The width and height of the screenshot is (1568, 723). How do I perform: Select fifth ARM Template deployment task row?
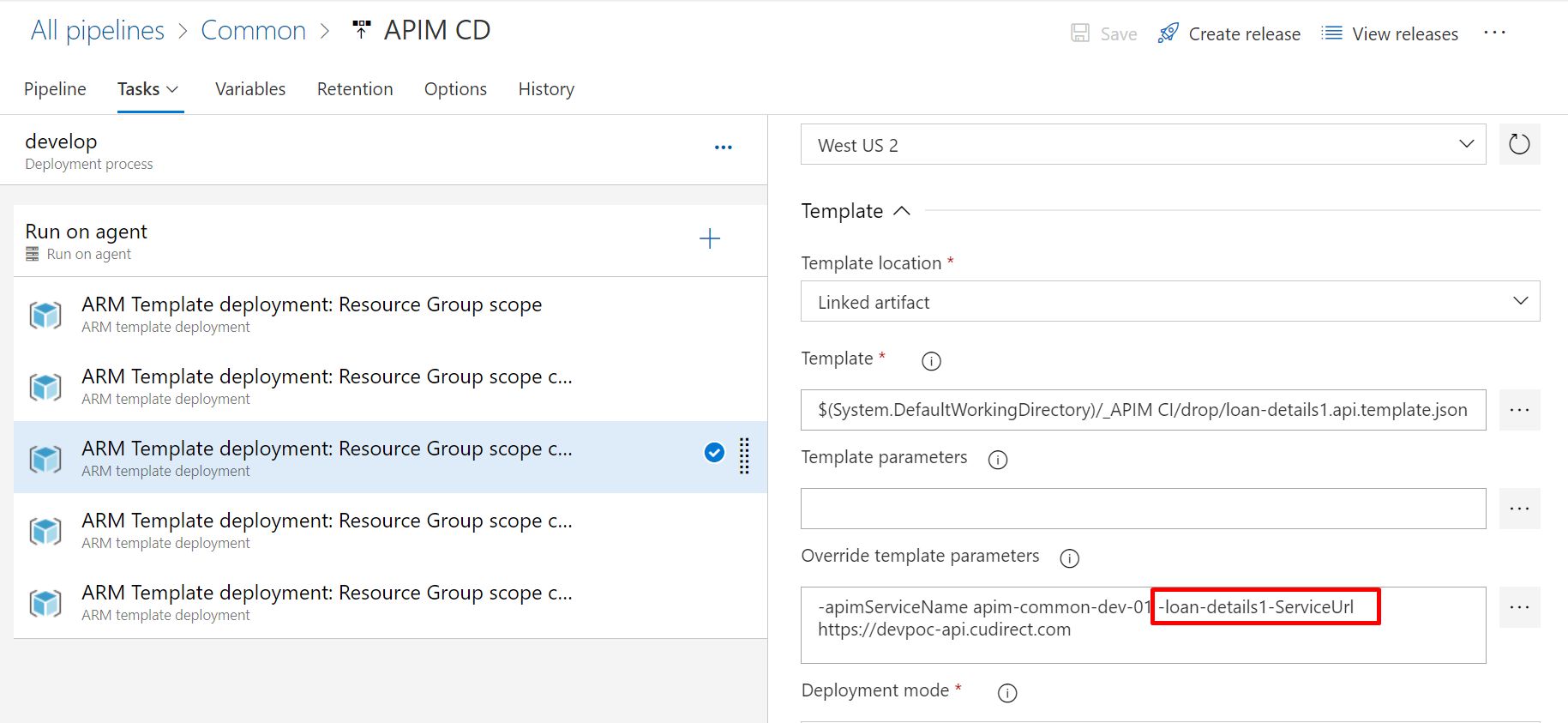(390, 602)
